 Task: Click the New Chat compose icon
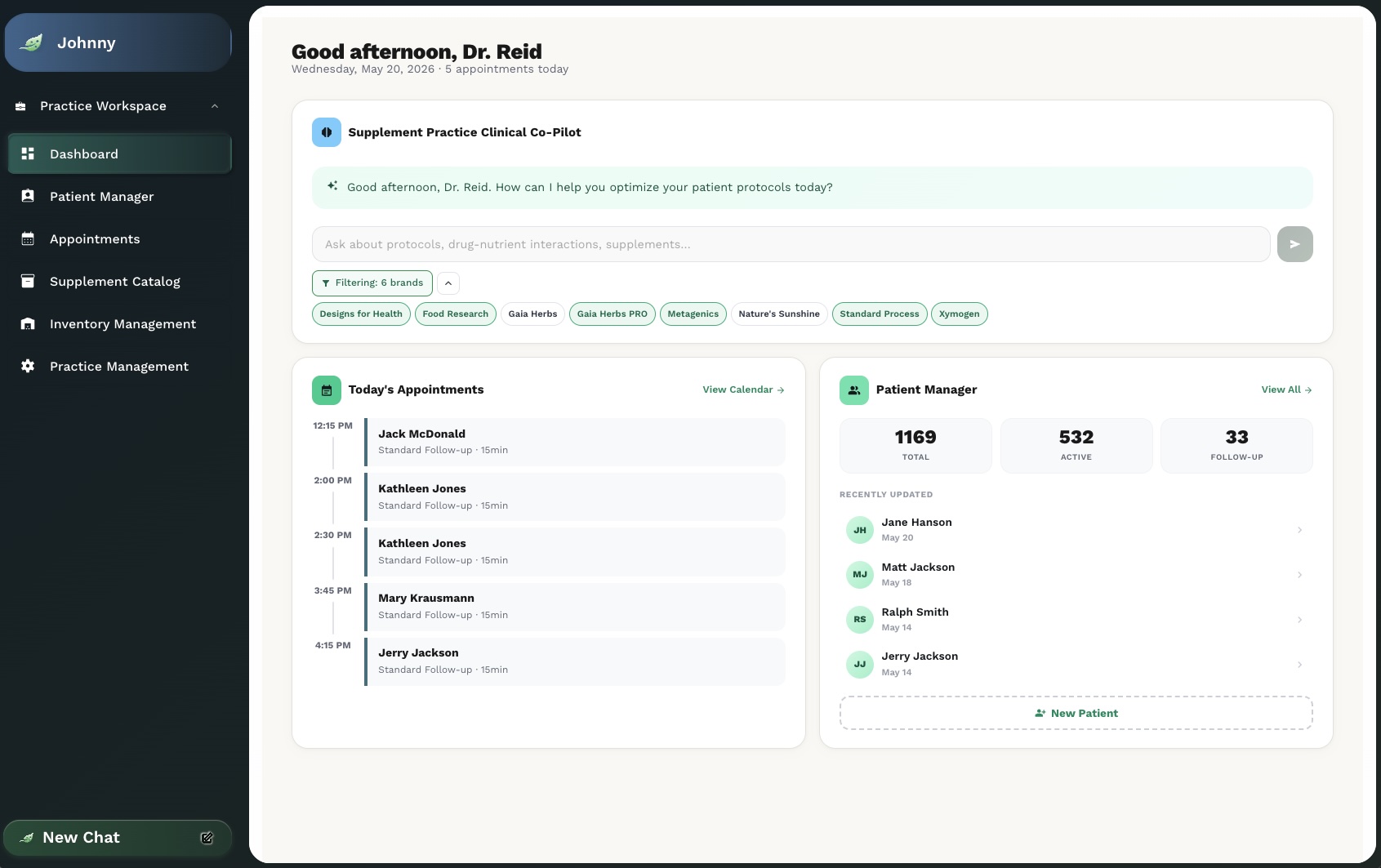pos(207,838)
